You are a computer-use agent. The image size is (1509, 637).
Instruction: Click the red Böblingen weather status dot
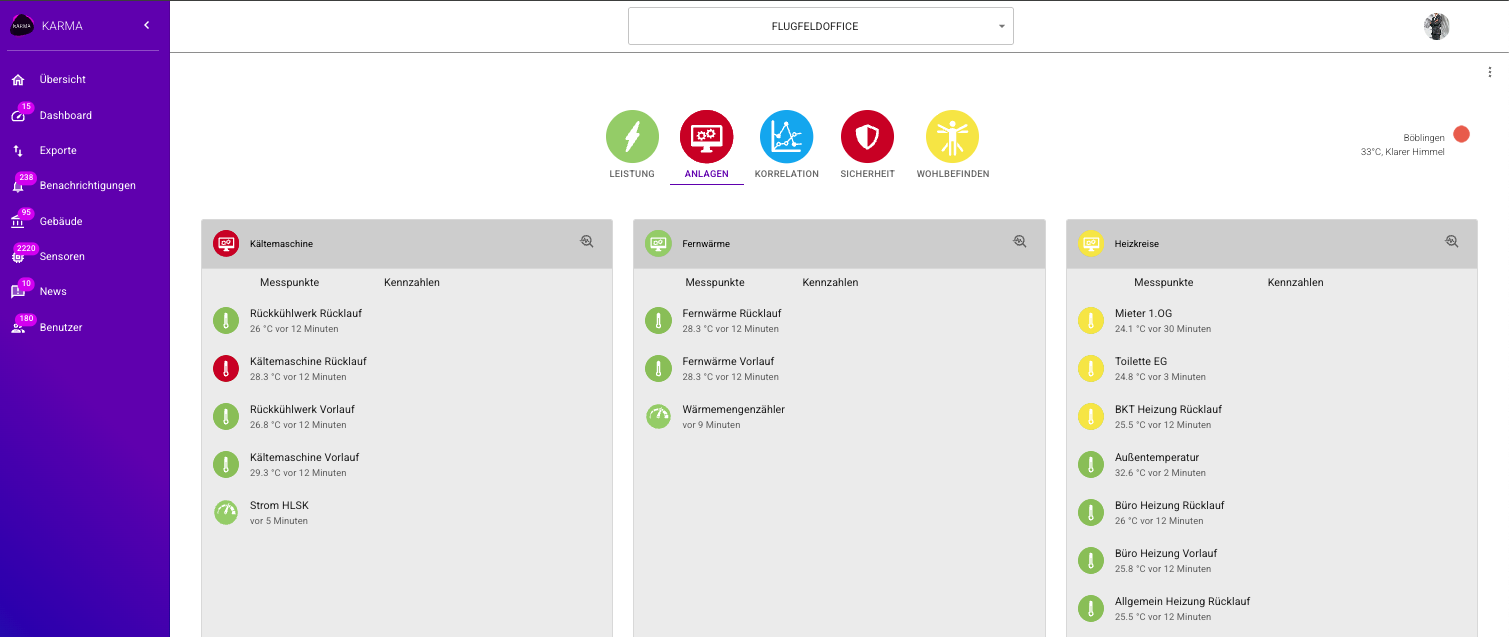point(1462,134)
